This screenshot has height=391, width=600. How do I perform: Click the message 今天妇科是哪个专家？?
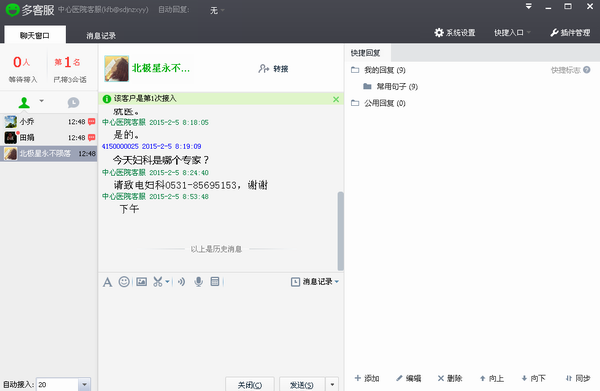point(161,160)
